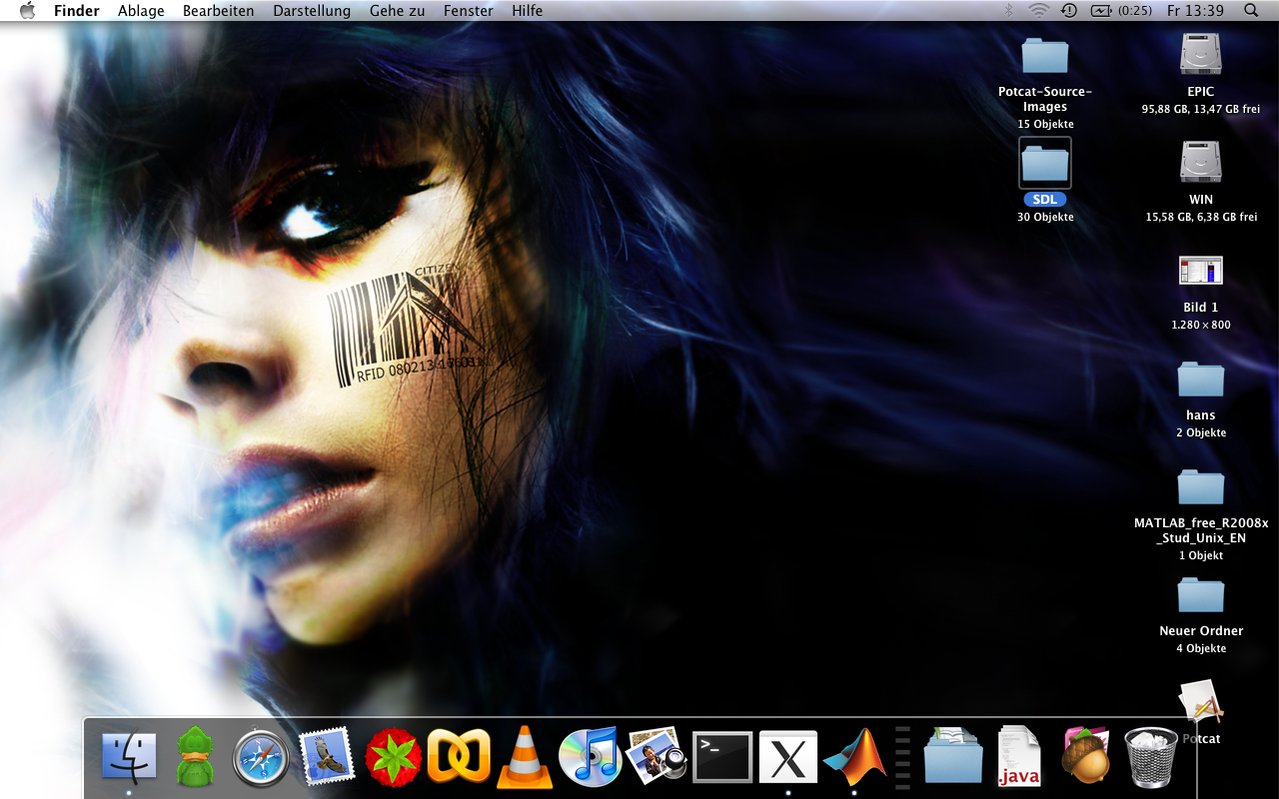
Task: Launch VLC traffic cone icon
Action: [525, 758]
